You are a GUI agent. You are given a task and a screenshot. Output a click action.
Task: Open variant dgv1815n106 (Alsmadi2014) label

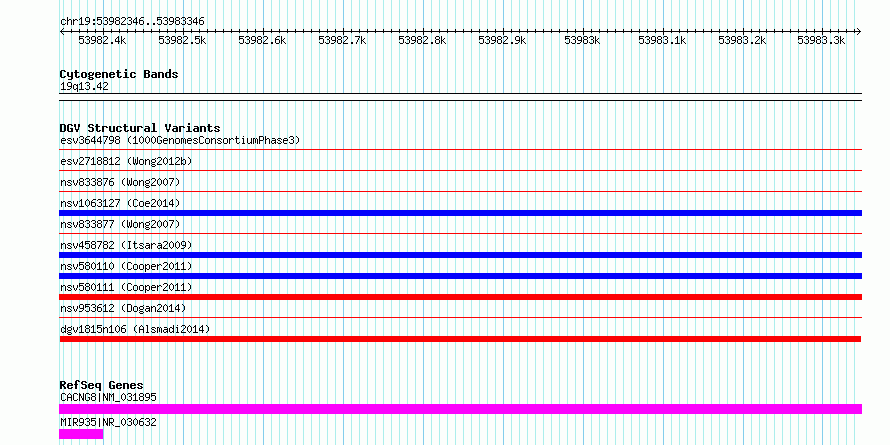(135, 329)
